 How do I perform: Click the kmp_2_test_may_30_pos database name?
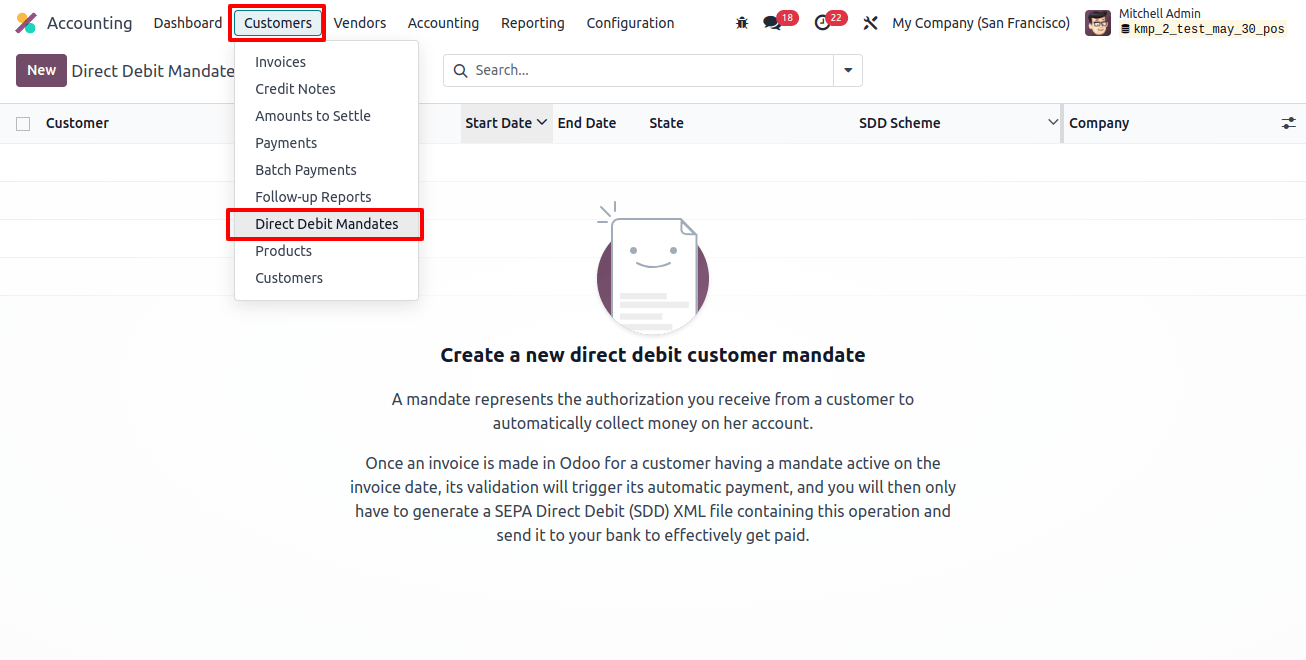pyautogui.click(x=1209, y=30)
